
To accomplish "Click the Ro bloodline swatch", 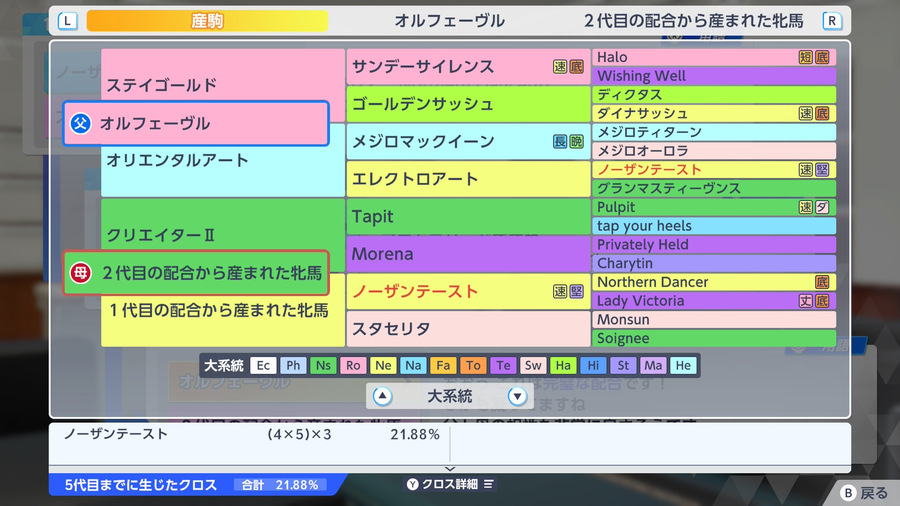I will (x=353, y=365).
